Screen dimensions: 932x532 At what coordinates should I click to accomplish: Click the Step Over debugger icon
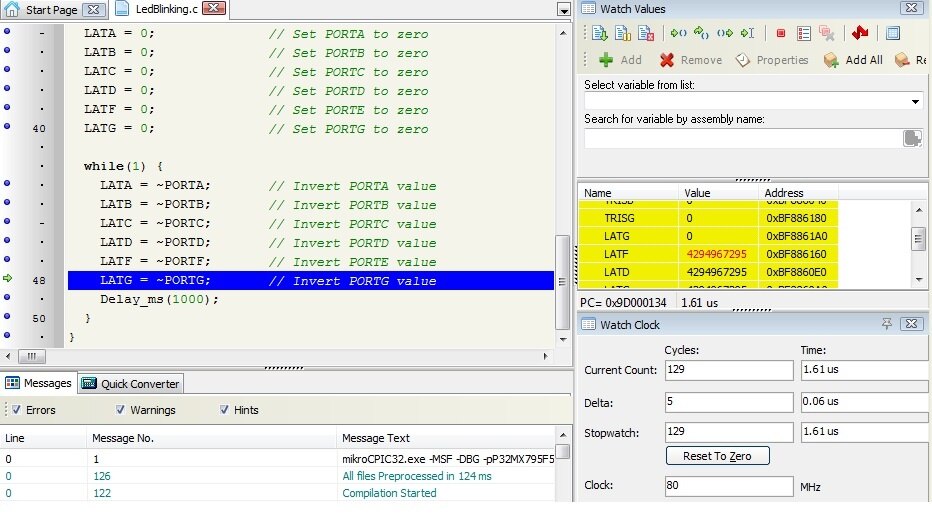[701, 33]
